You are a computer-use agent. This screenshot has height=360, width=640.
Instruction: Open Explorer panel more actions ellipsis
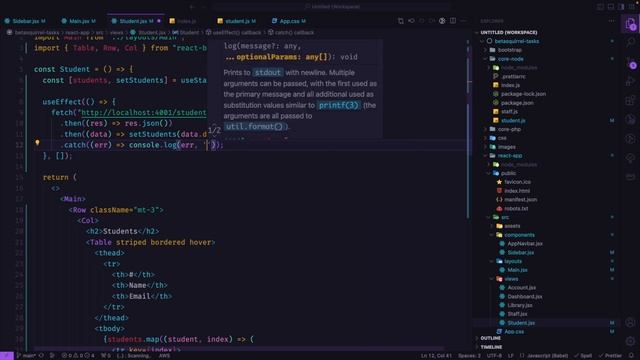coord(611,21)
